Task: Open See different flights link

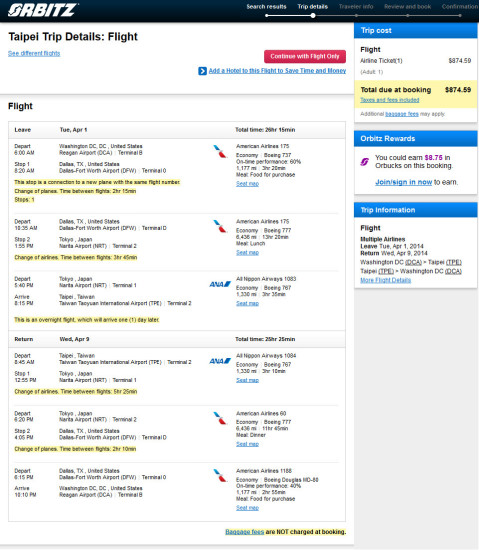Action: point(34,53)
